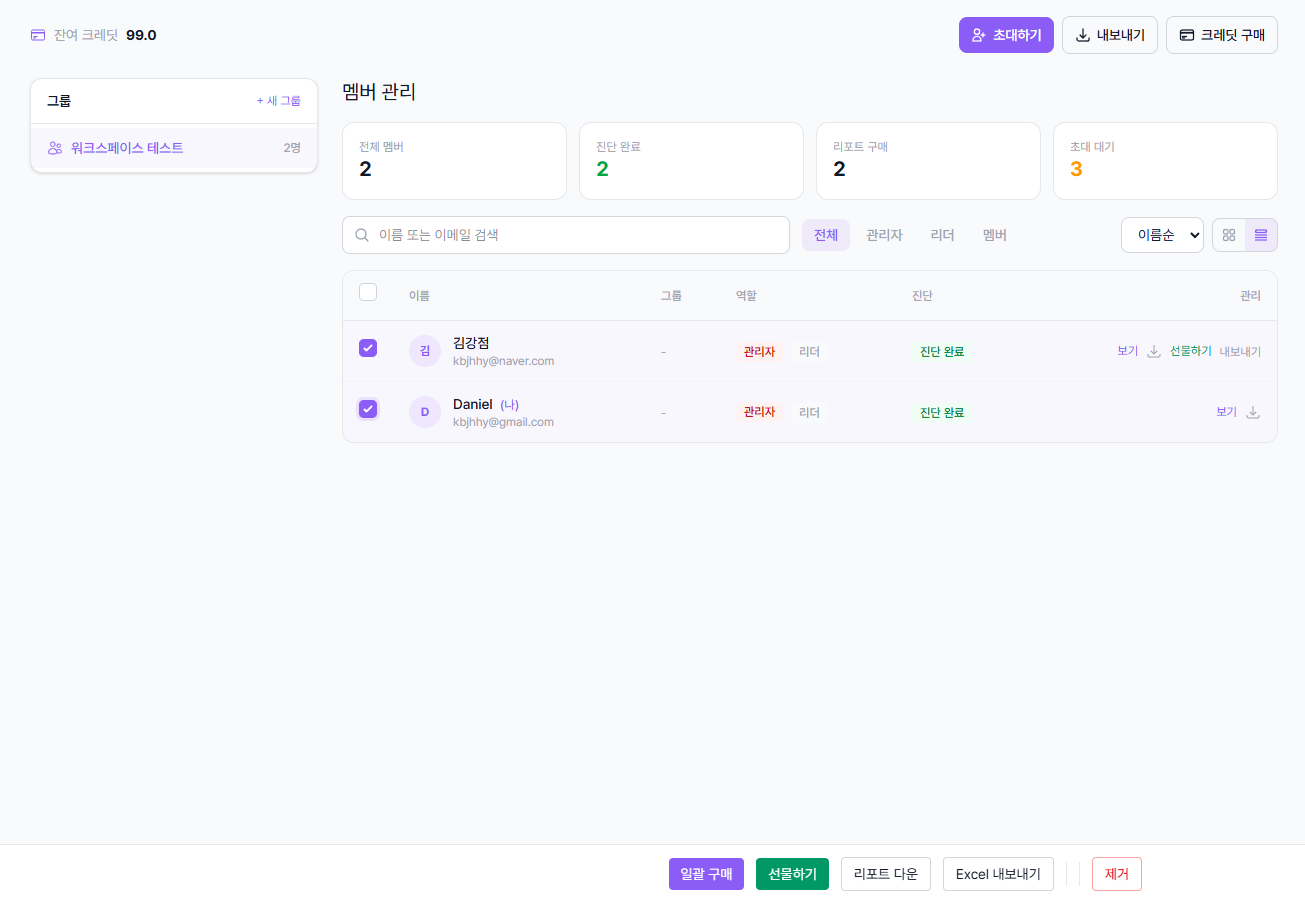The width and height of the screenshot is (1305, 899).
Task: Click the 초대하기 button
Action: pos(1005,35)
